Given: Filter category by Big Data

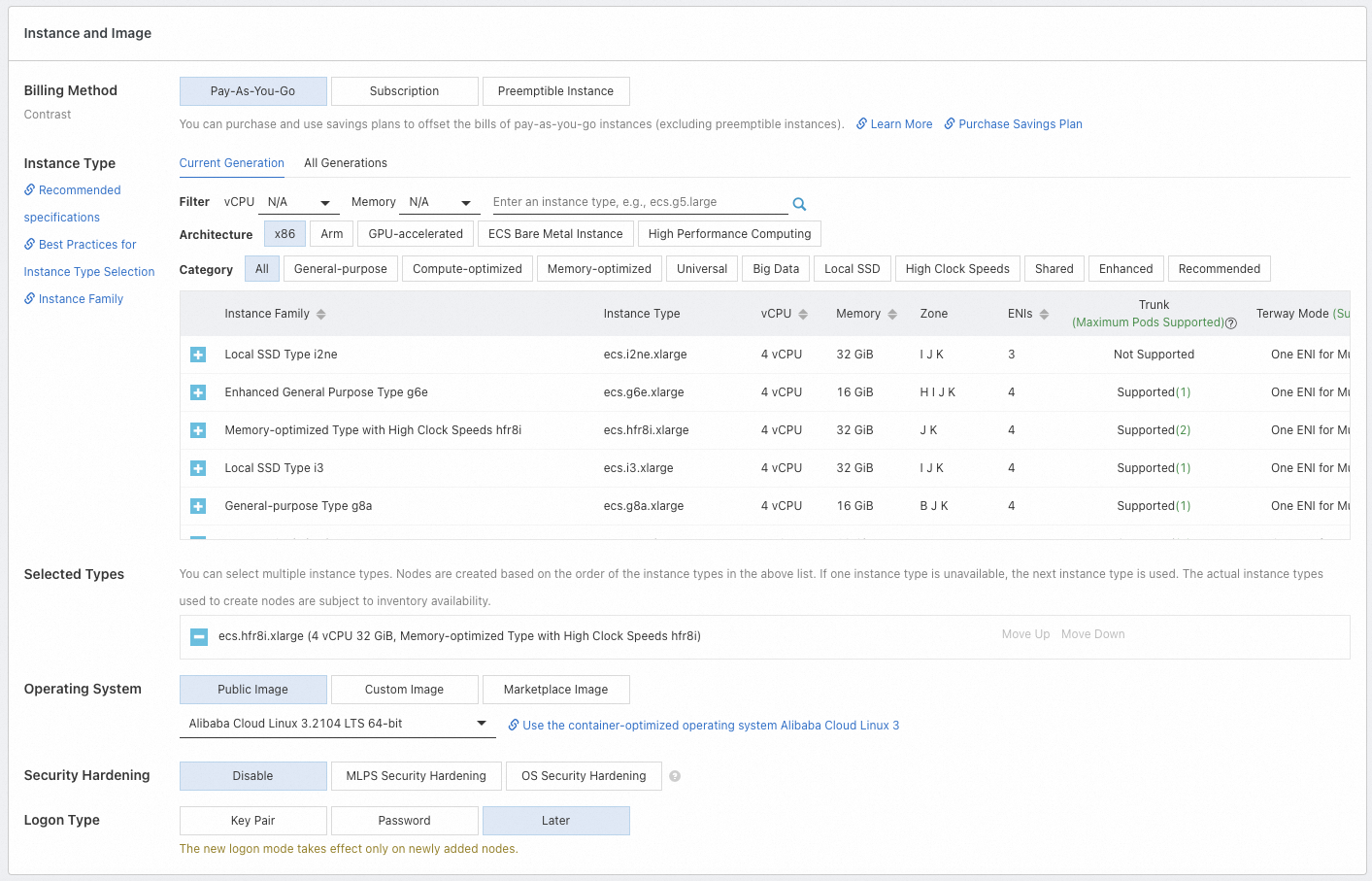Looking at the screenshot, I should click(777, 269).
